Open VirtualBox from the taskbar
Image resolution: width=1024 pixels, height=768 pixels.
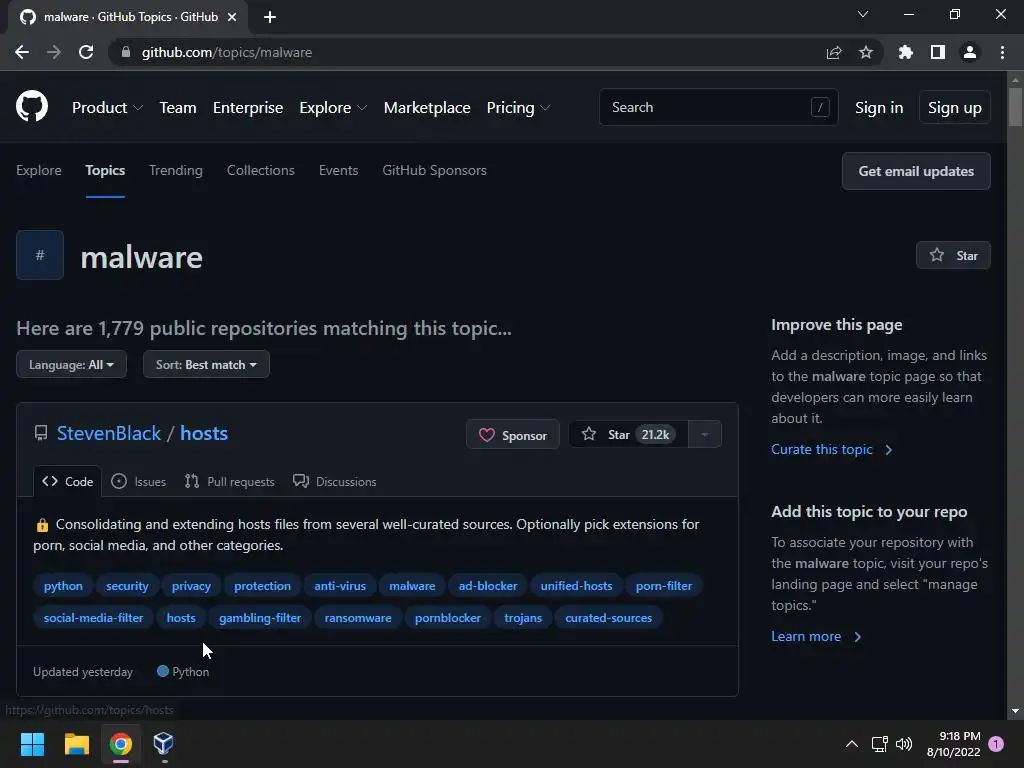click(163, 743)
